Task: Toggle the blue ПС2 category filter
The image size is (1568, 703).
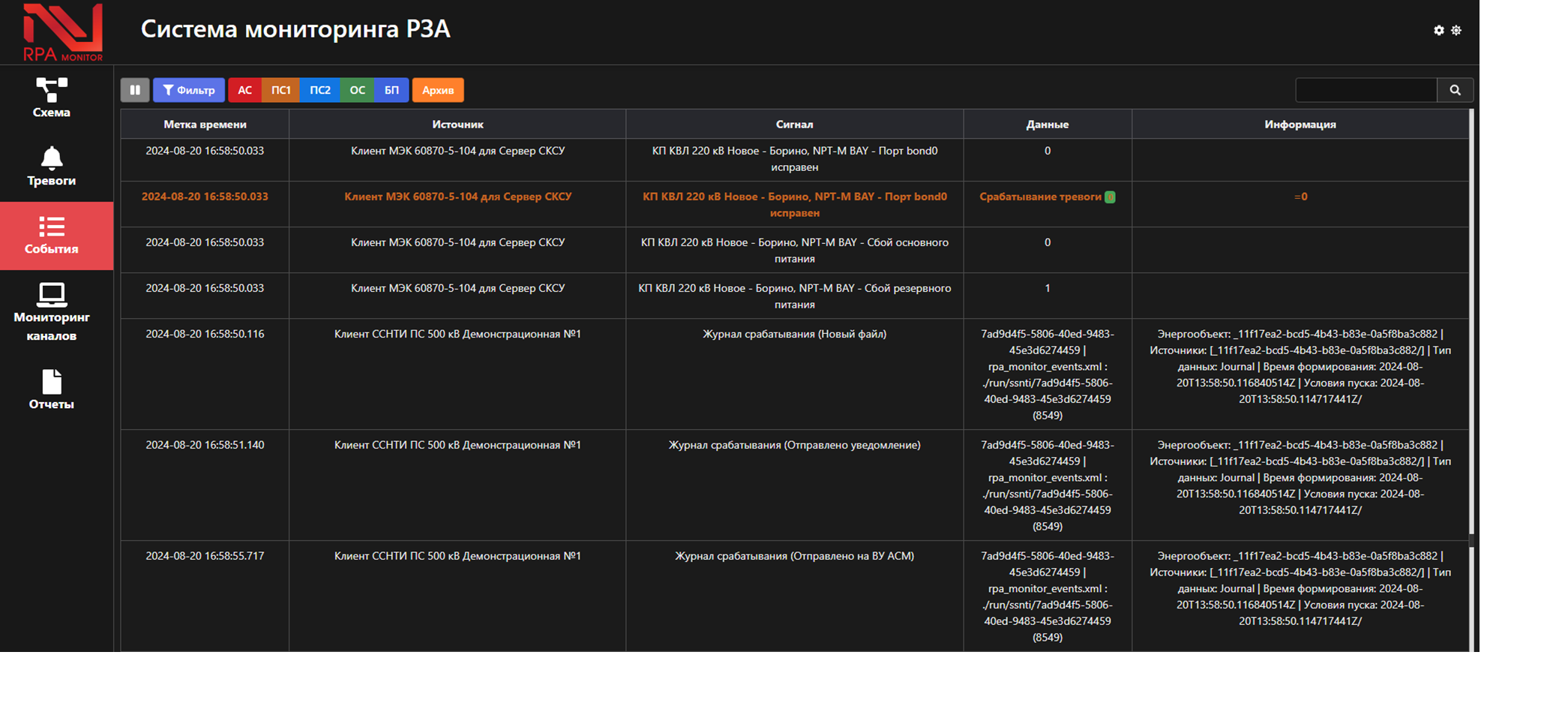Action: [320, 90]
